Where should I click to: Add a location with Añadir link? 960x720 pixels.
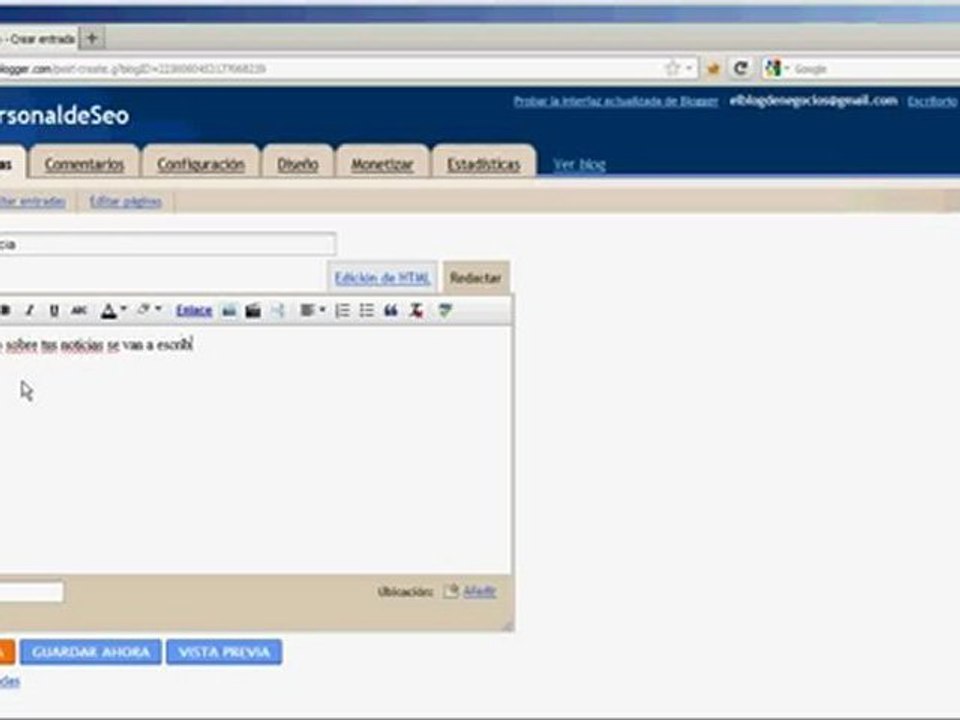click(x=479, y=591)
